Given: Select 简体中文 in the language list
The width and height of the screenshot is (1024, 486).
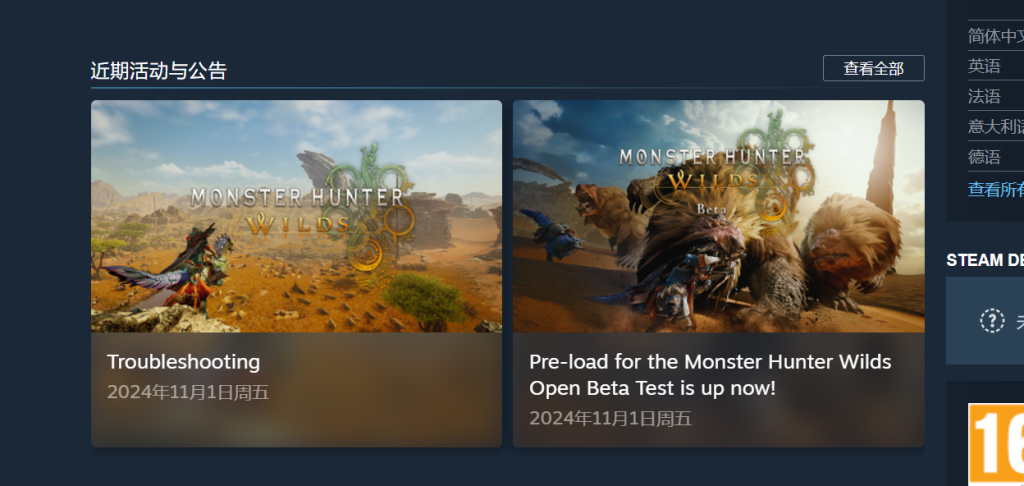Looking at the screenshot, I should click(x=996, y=36).
